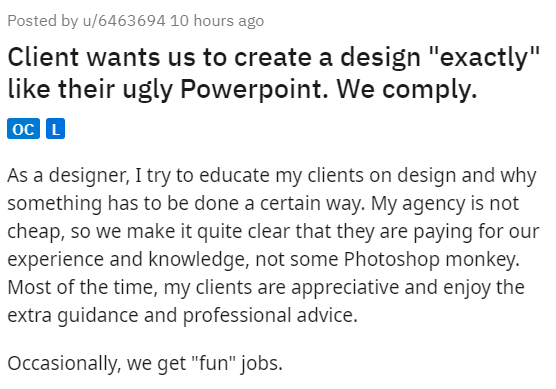Click the blue L flair badge

click(55, 128)
